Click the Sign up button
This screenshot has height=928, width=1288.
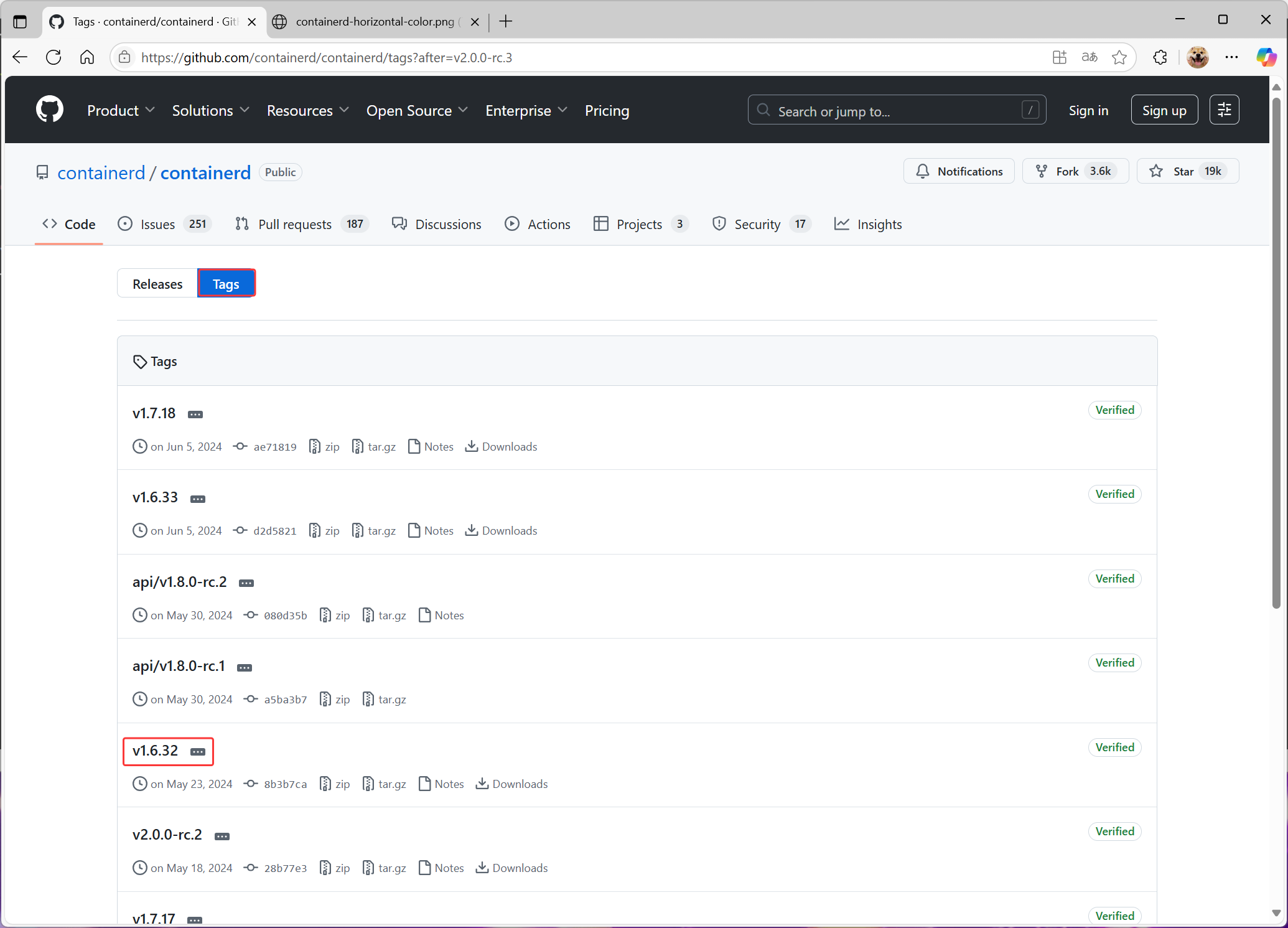tap(1164, 110)
